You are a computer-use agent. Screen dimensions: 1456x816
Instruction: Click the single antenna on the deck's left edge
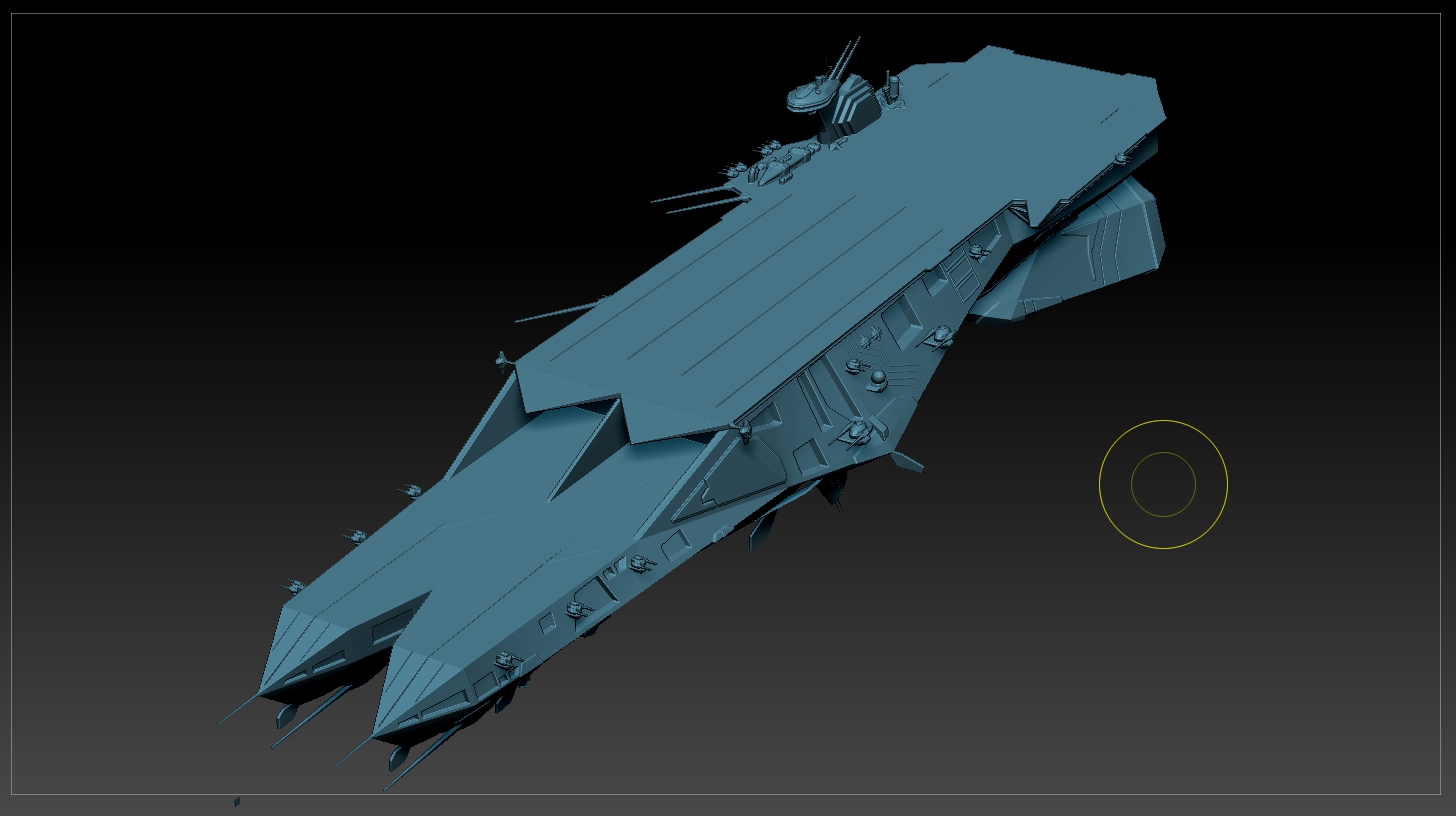click(x=560, y=310)
